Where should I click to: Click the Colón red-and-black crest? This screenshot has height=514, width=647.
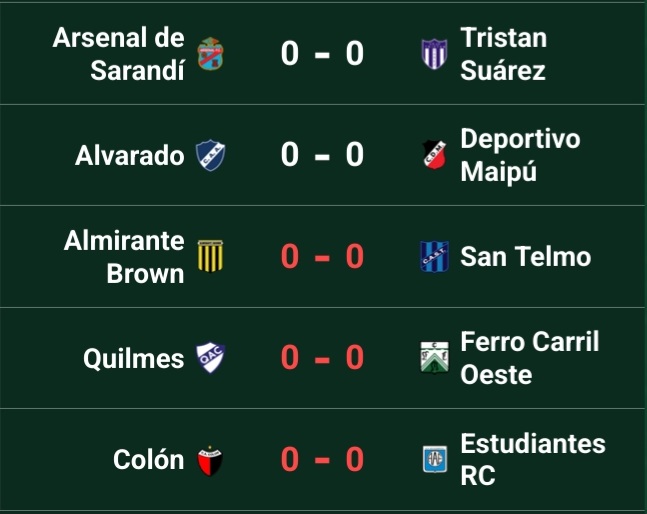coord(210,460)
